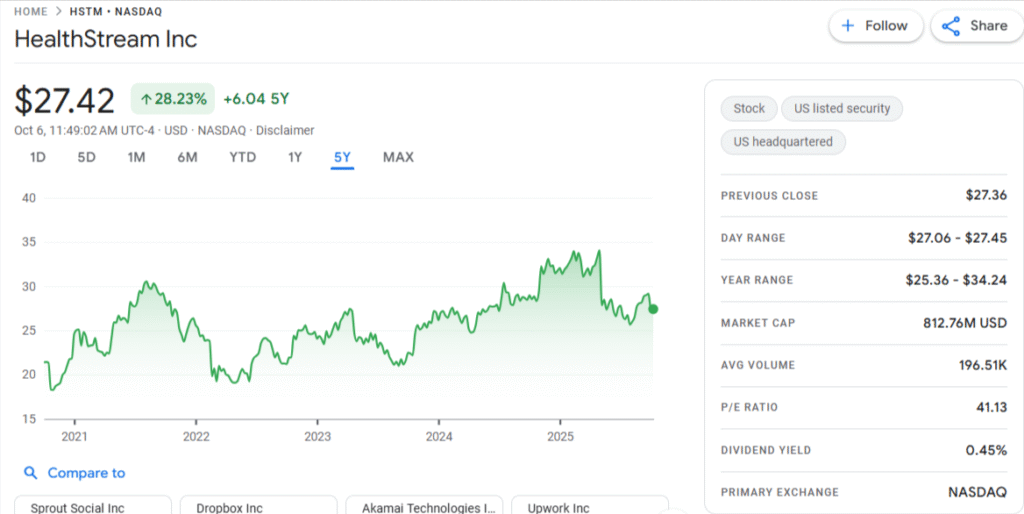Select the 1D time range tab

coord(38,157)
